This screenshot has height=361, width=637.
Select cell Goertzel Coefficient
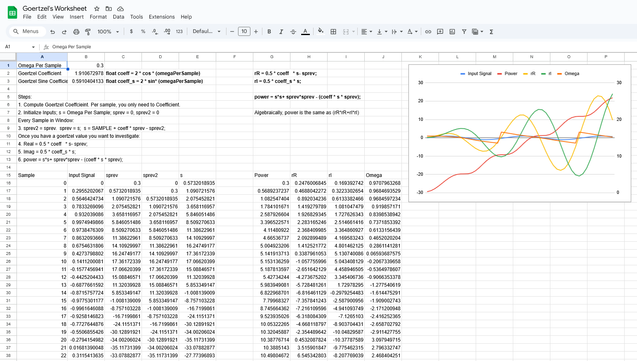tap(42, 73)
